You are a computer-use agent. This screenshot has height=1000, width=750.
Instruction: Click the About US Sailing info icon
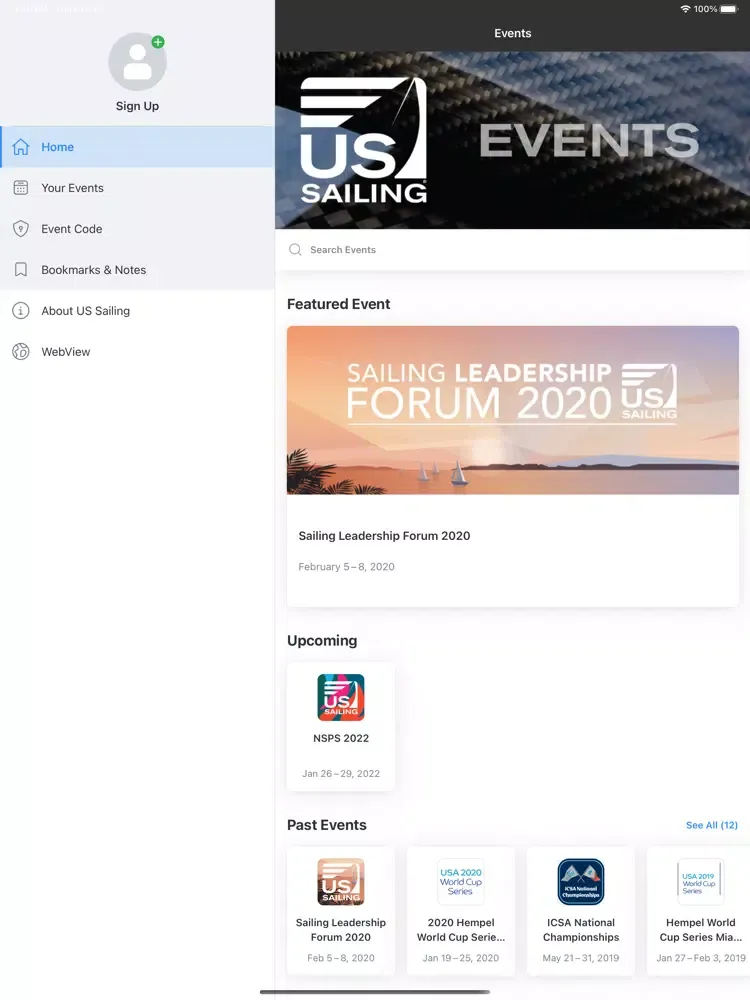click(x=21, y=311)
